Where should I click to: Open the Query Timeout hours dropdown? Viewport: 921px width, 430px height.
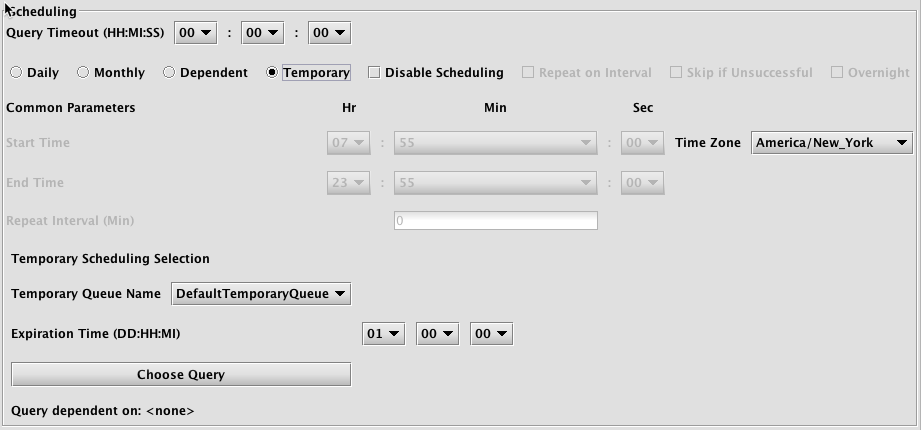196,33
